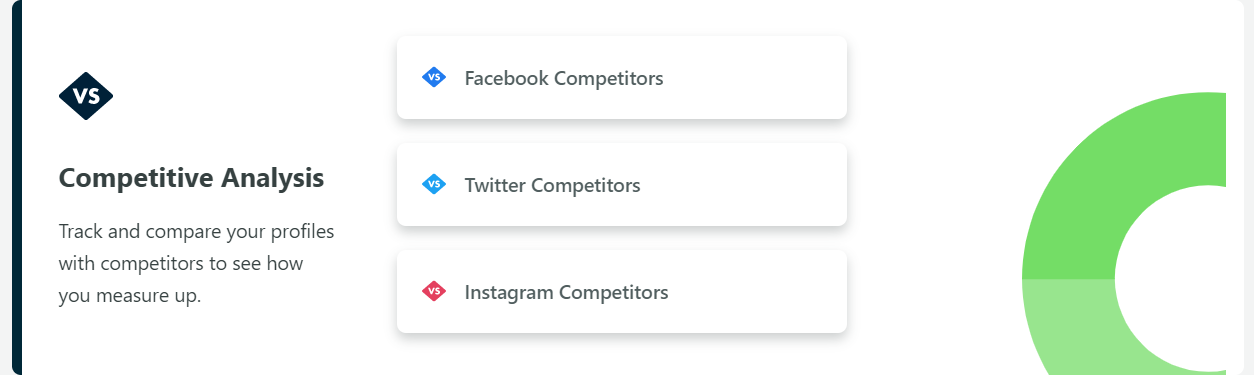This screenshot has height=375, width=1254.
Task: Open the Instagram Competitors report card
Action: [622, 291]
